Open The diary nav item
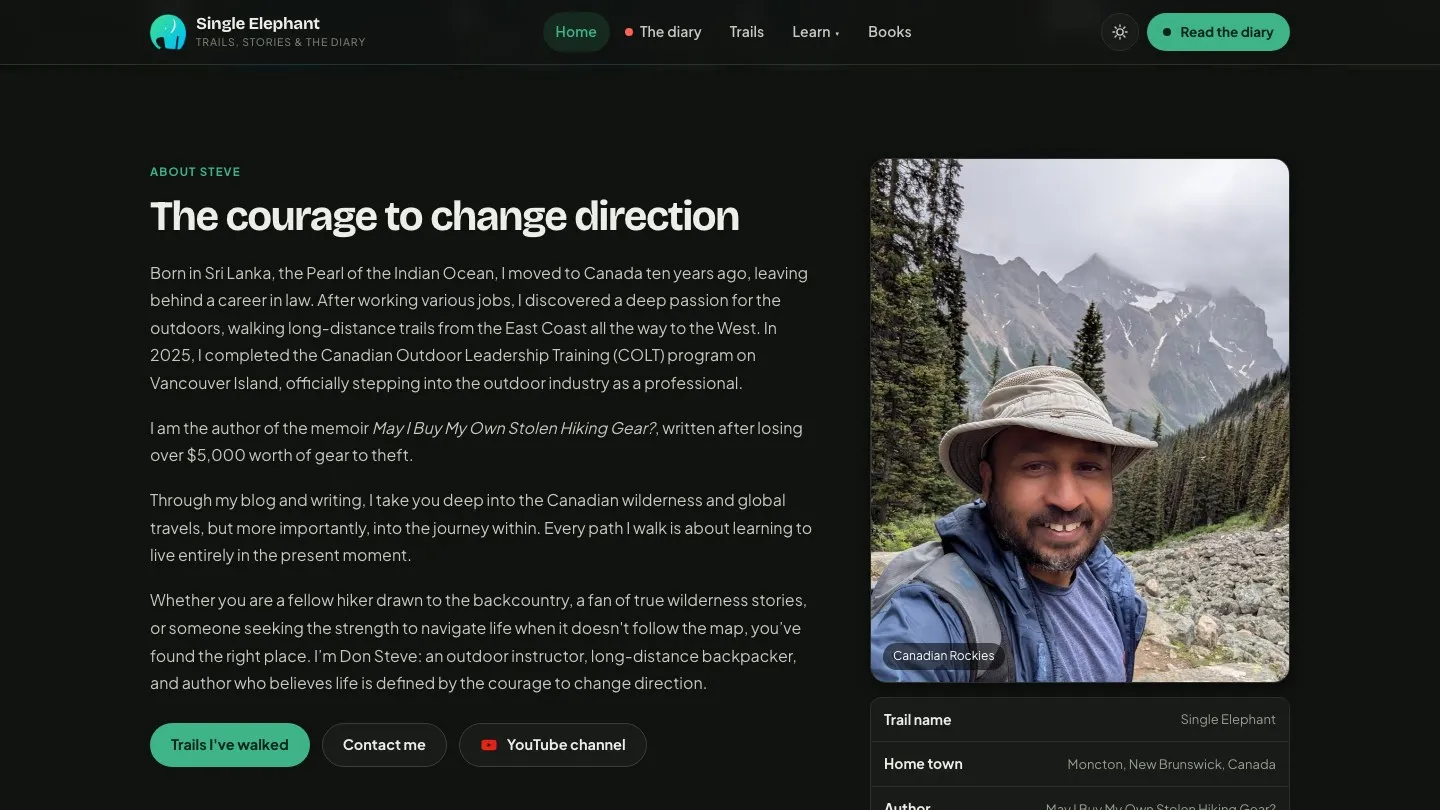 pyautogui.click(x=663, y=32)
